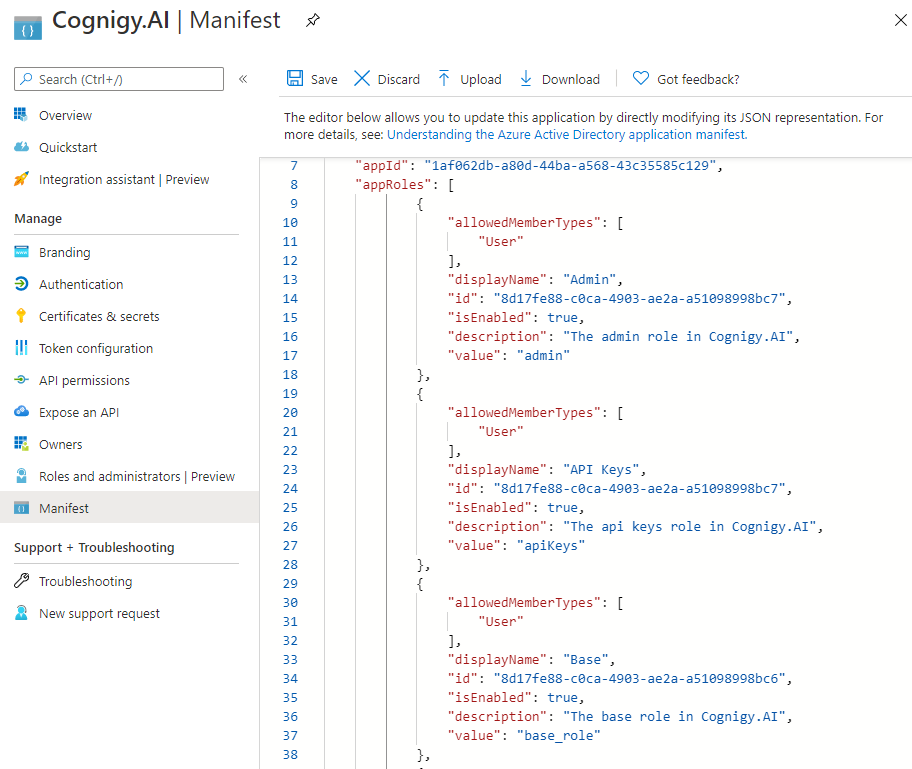
Task: Pin the Manifest blade with pin icon
Action: pos(313,20)
